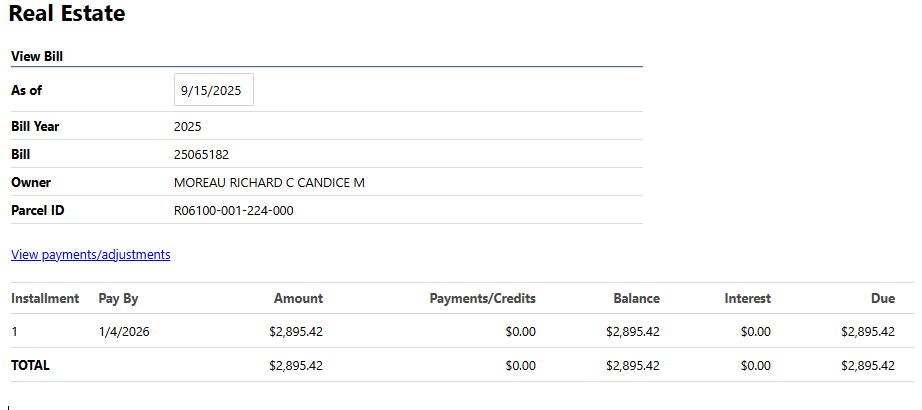
Task: Click the Pay By column header
Action: point(118,298)
